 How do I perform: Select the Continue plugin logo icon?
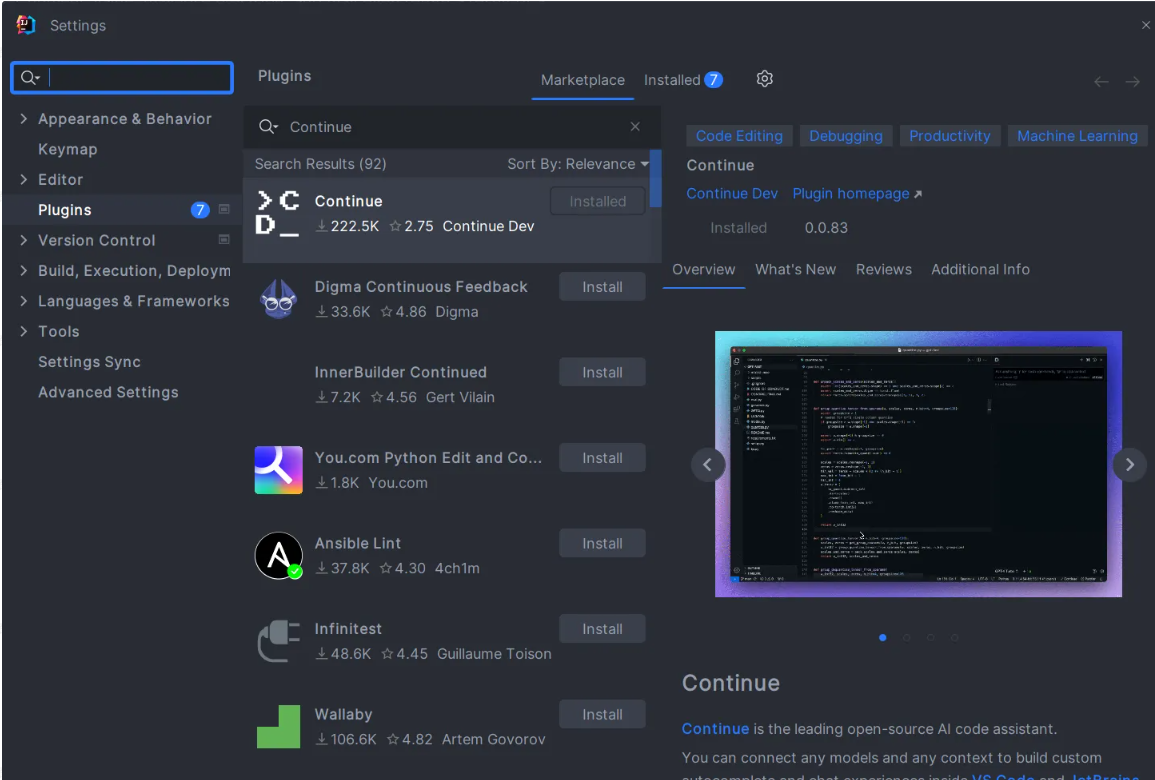click(x=278, y=214)
